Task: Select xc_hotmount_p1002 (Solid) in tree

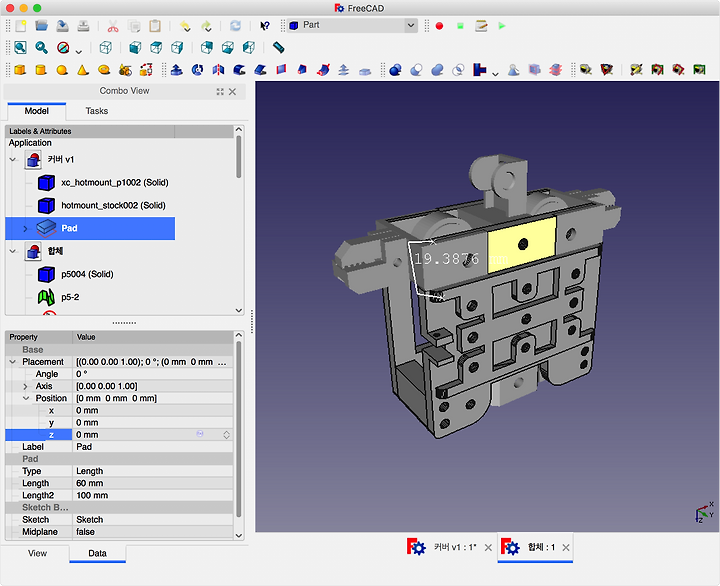Action: pyautogui.click(x=113, y=183)
